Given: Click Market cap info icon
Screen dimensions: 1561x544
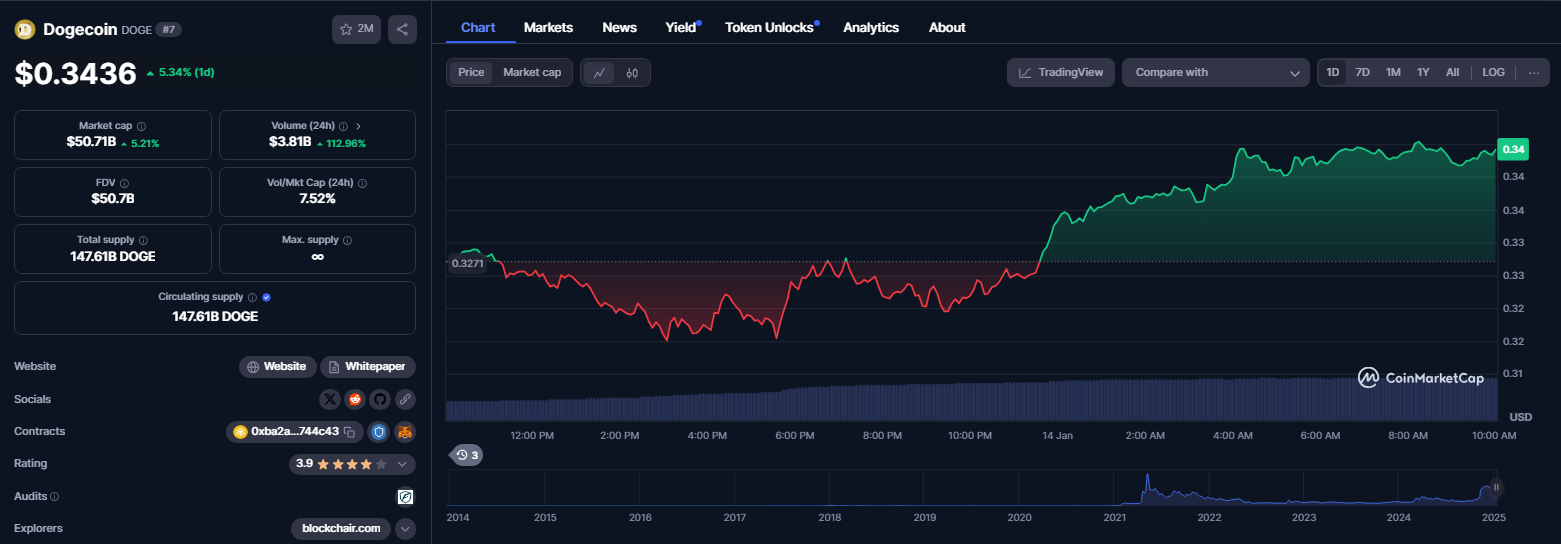Looking at the screenshot, I should (x=141, y=127).
